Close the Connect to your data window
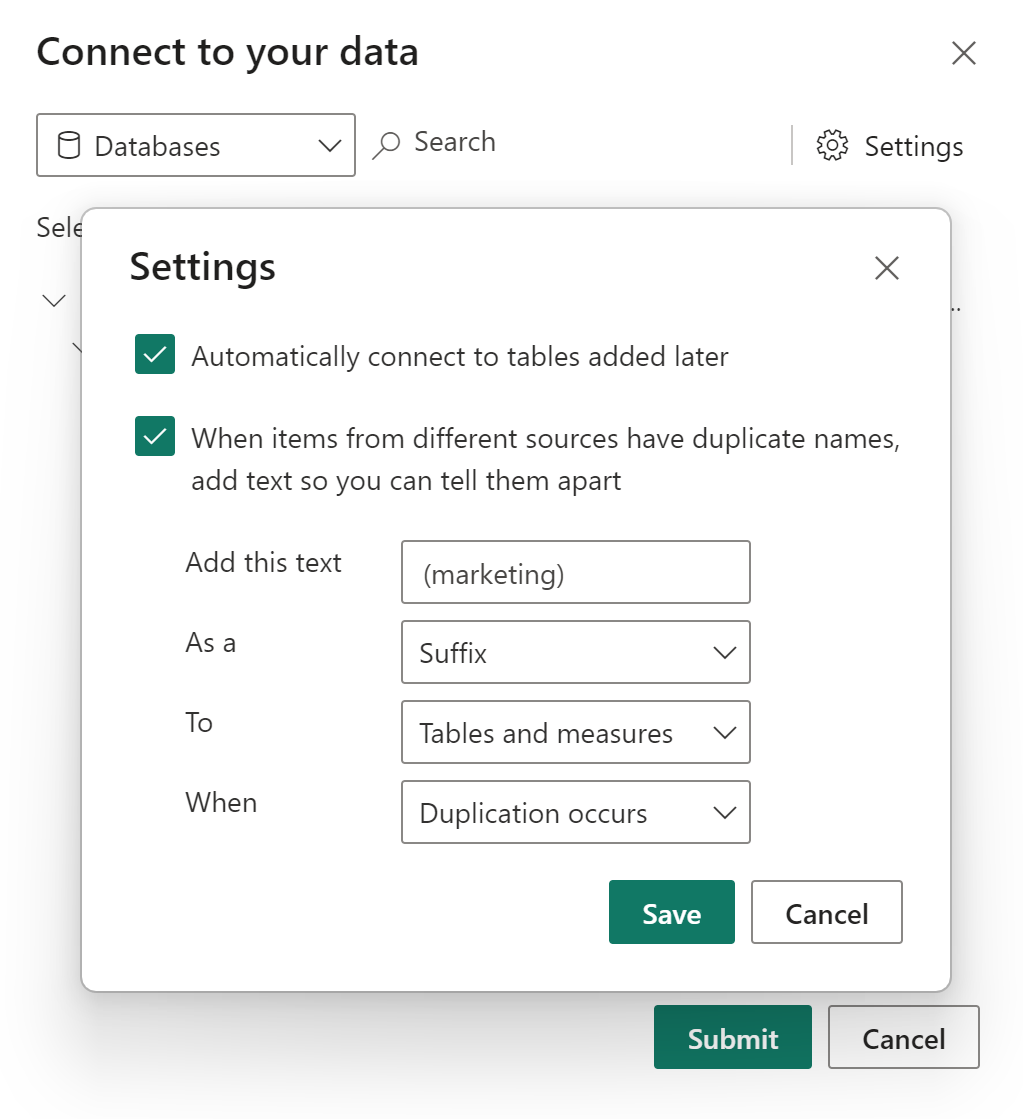This screenshot has height=1119, width=1023. pyautogui.click(x=964, y=53)
